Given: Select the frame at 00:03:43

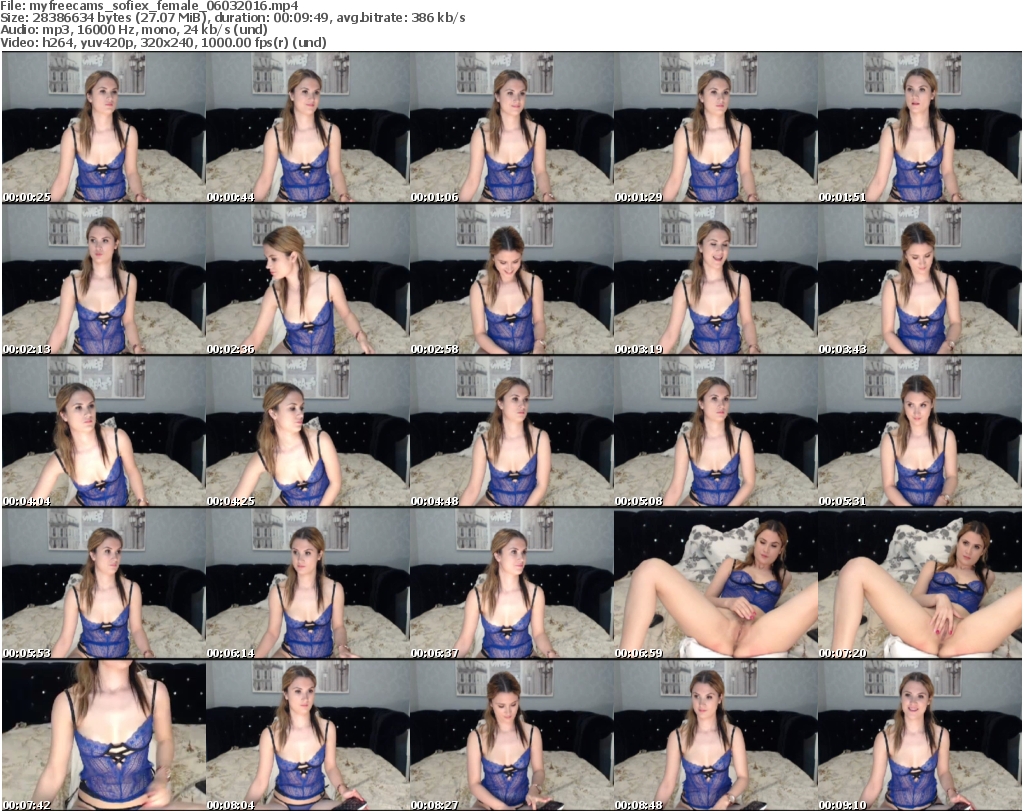Looking at the screenshot, I should point(919,280).
